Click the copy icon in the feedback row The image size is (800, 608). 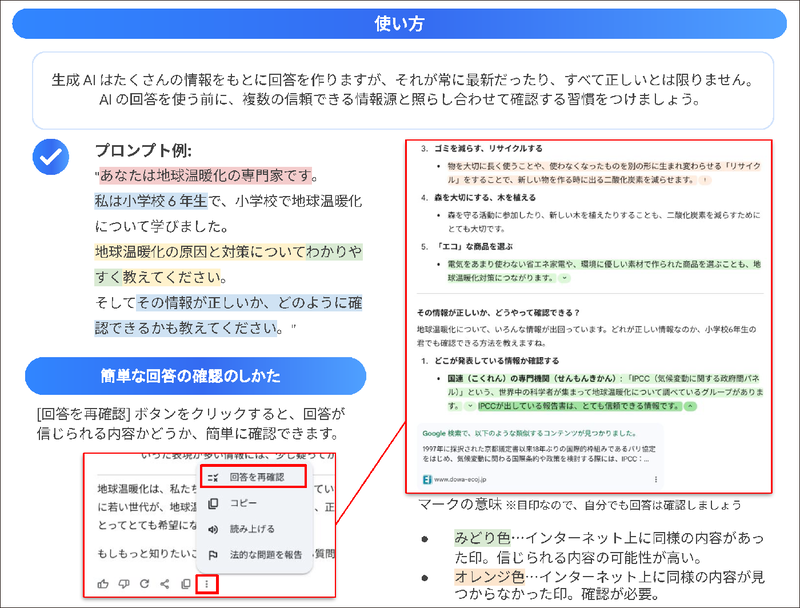[x=185, y=585]
